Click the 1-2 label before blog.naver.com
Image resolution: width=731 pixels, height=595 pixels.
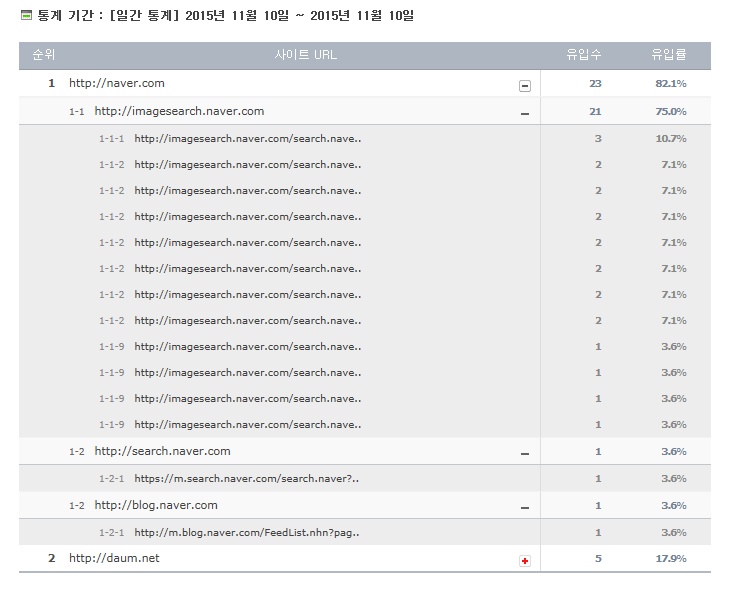click(76, 506)
